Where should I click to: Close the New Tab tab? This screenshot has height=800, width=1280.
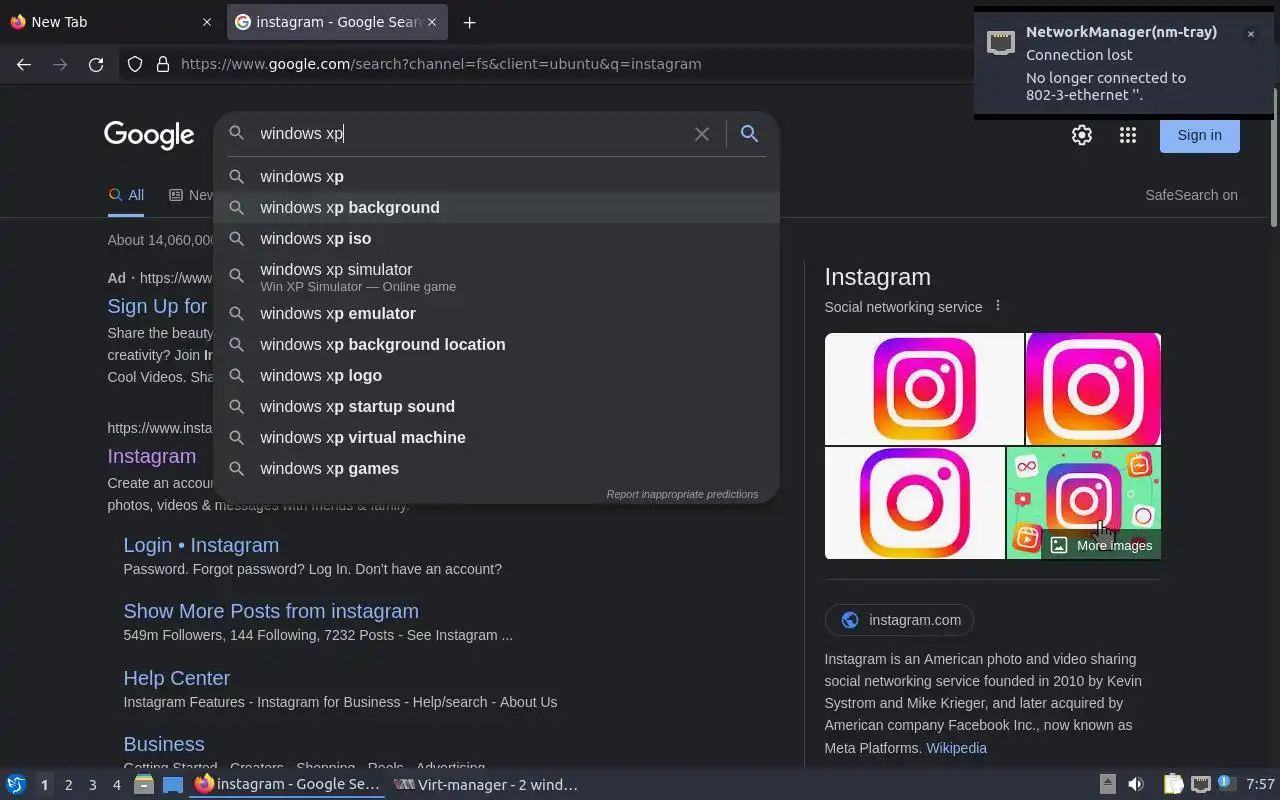tap(207, 22)
